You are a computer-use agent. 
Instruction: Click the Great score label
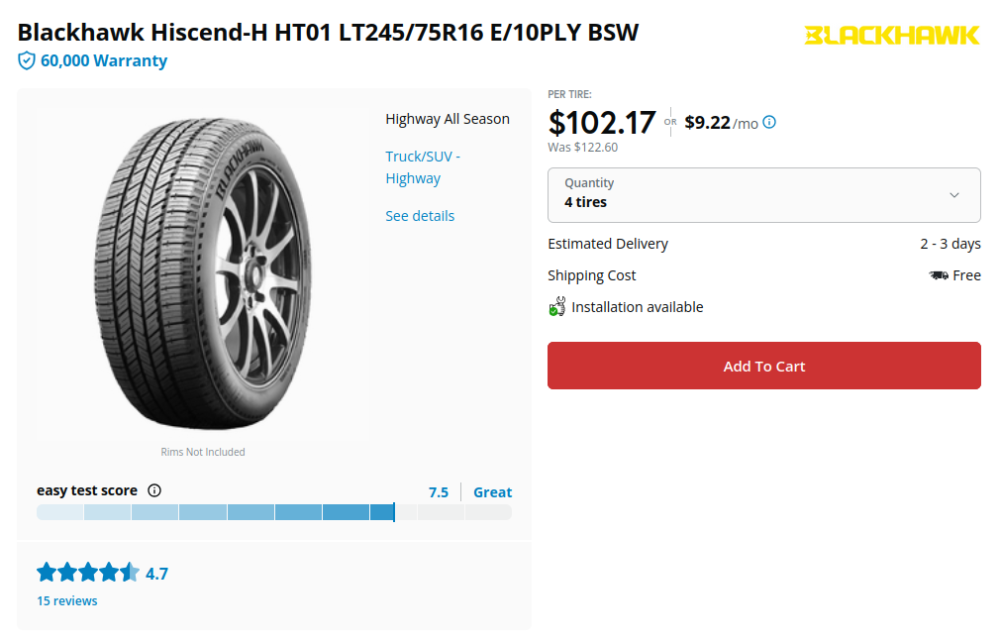coord(492,492)
